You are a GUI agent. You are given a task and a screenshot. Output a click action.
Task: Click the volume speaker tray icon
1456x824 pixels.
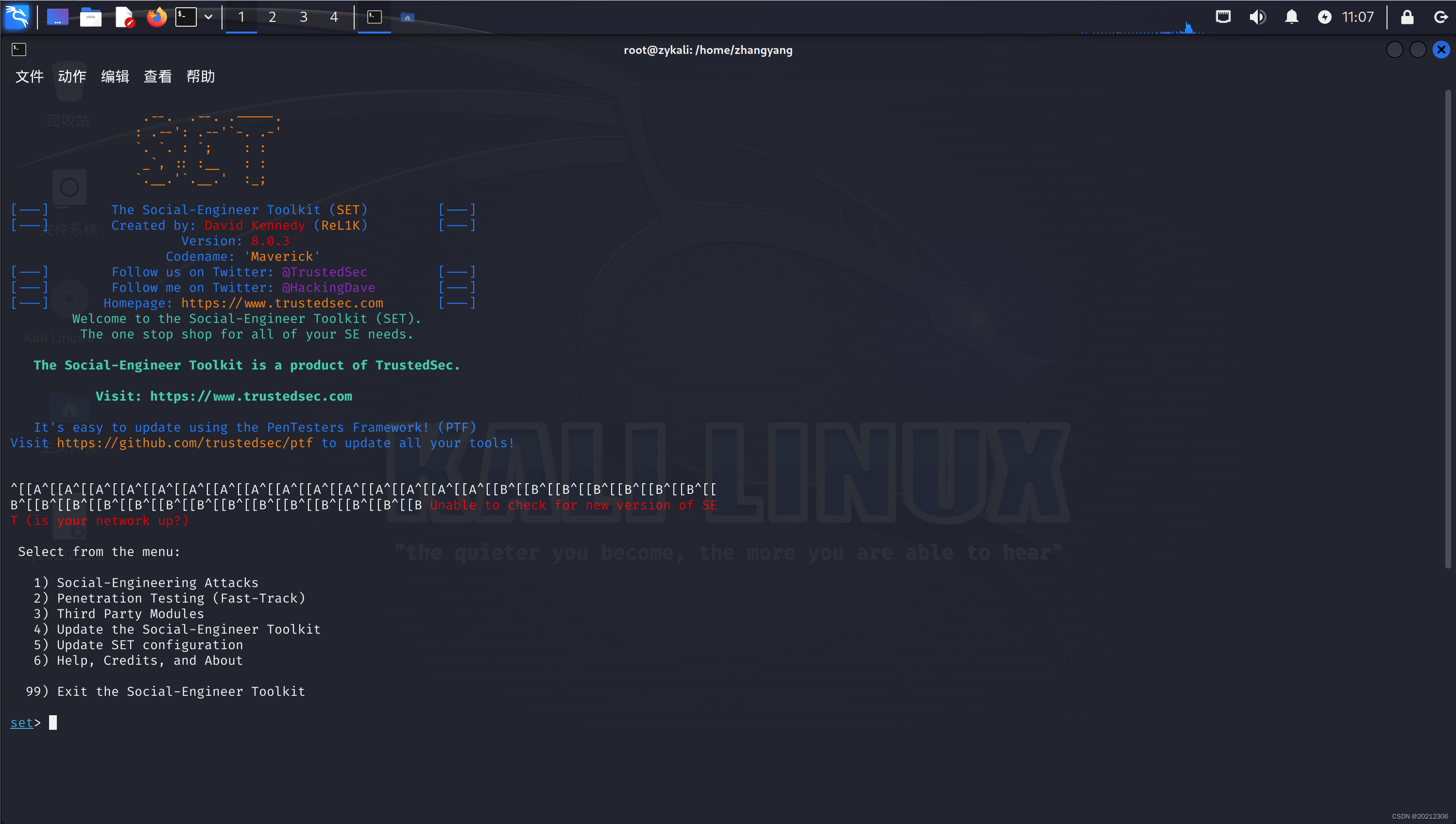coord(1257,17)
